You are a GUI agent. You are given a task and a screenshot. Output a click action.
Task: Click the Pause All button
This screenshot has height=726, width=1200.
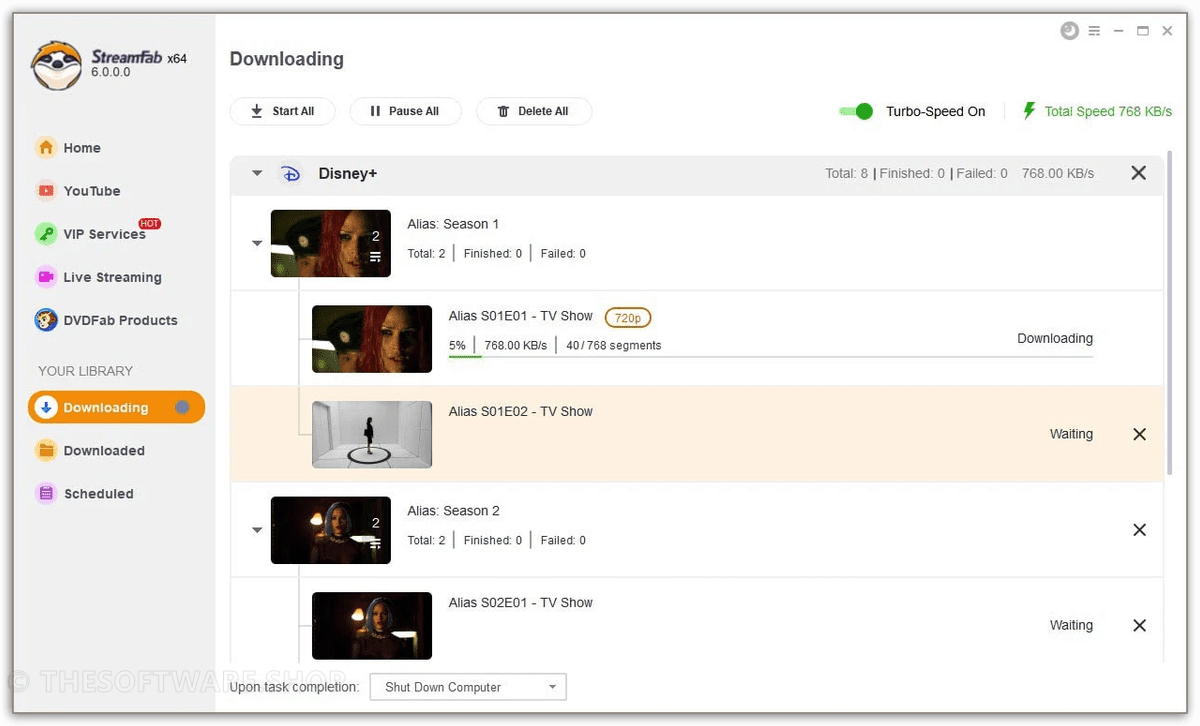pos(405,111)
